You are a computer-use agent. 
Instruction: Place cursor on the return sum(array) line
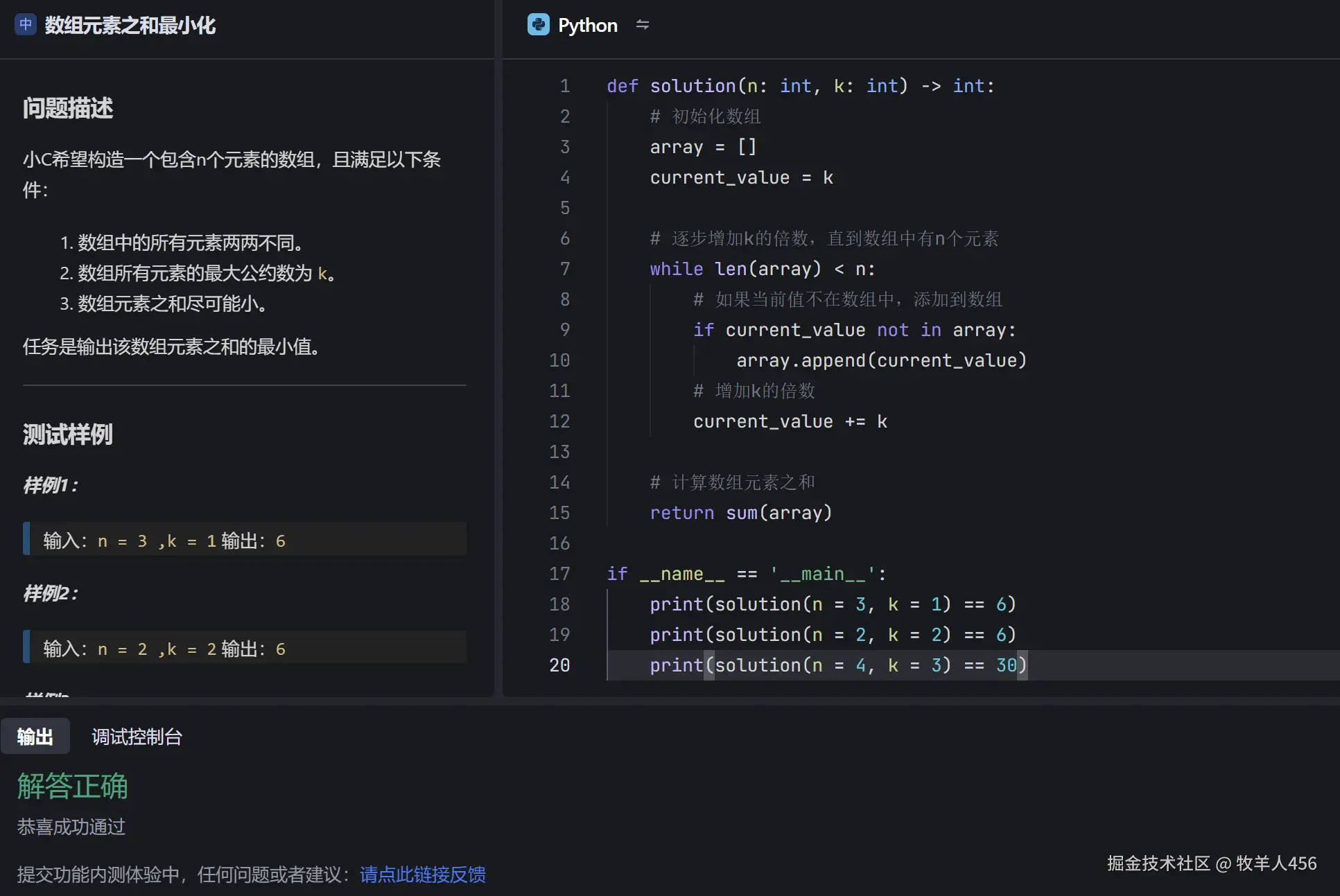click(740, 513)
